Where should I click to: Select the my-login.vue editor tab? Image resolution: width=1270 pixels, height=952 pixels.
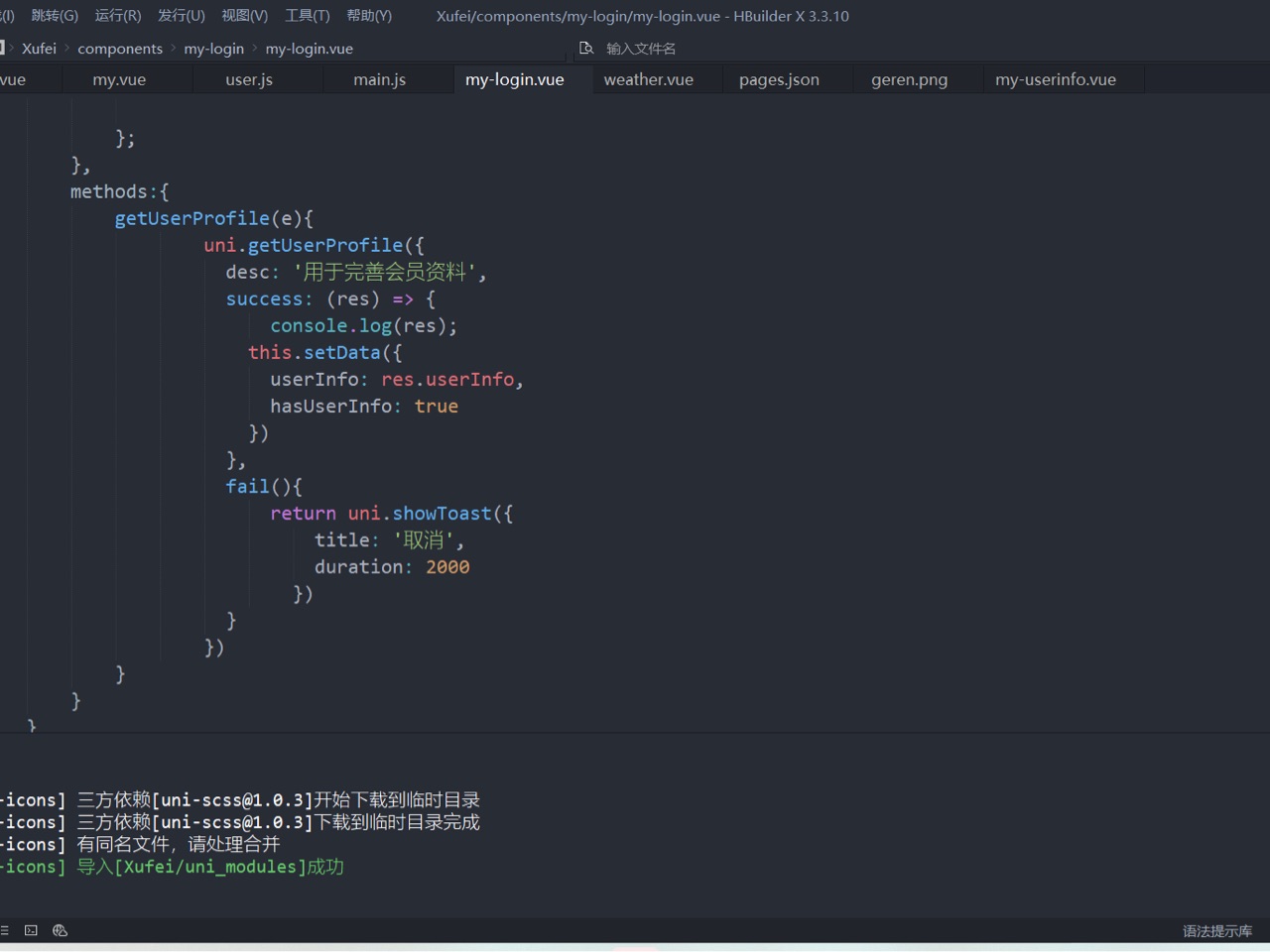click(x=515, y=79)
